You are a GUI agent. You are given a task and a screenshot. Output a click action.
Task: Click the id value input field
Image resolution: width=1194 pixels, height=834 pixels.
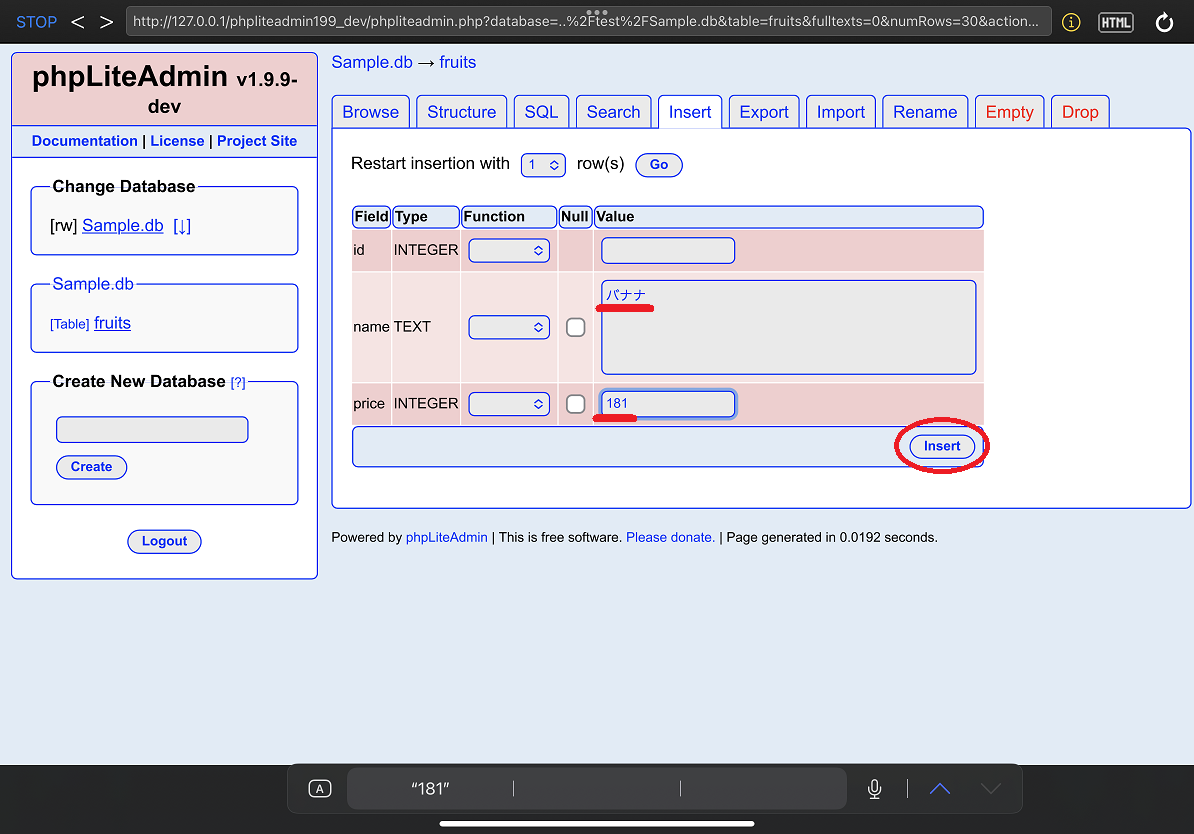pos(668,251)
